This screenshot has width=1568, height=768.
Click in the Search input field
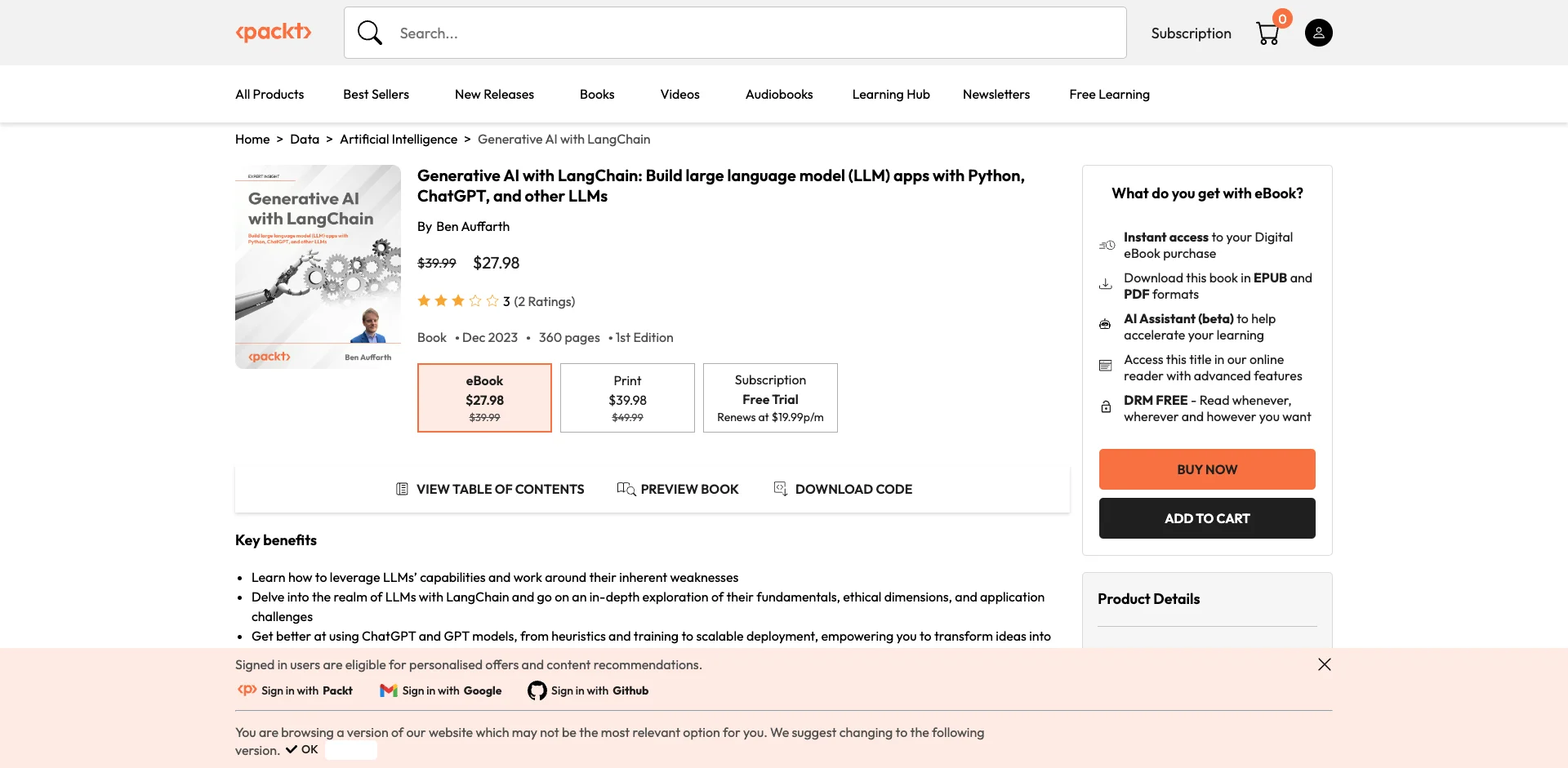[x=735, y=33]
